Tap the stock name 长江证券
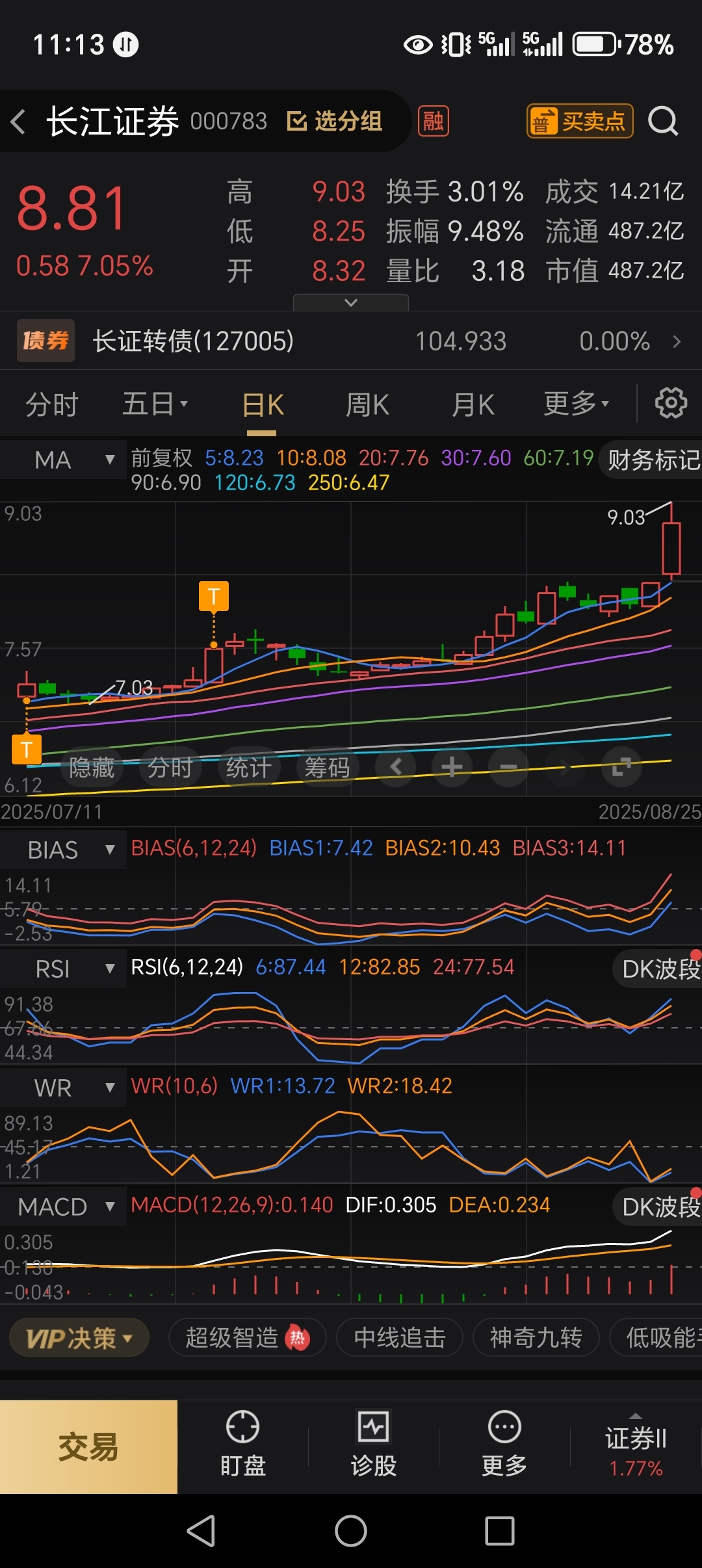This screenshot has width=702, height=1568. pyautogui.click(x=112, y=122)
